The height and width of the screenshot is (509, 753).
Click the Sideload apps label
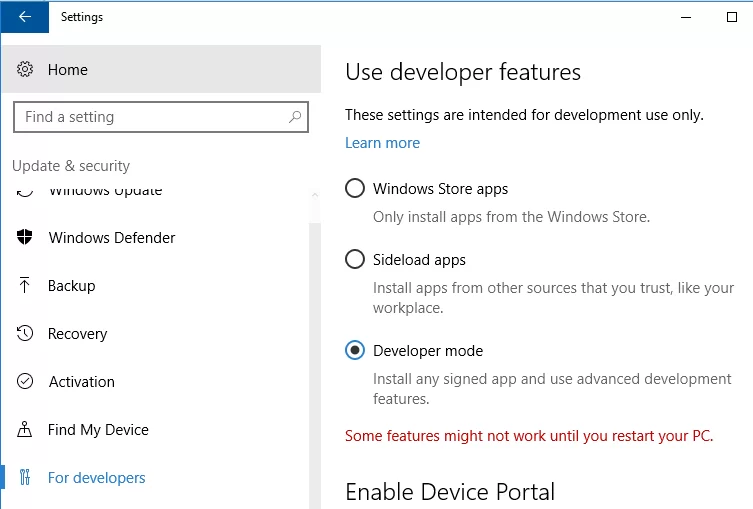click(419, 260)
